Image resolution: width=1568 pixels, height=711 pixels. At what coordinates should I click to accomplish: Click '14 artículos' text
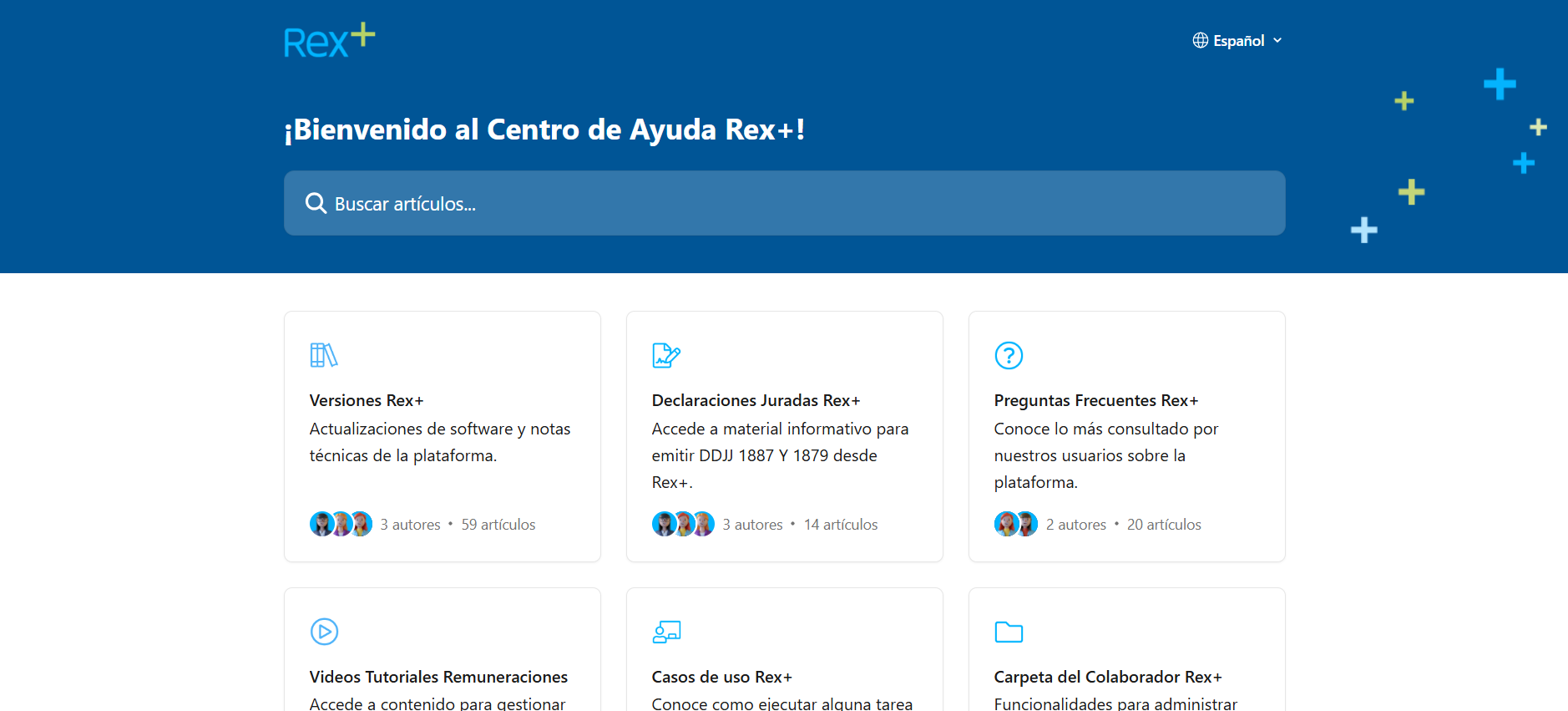[841, 525]
